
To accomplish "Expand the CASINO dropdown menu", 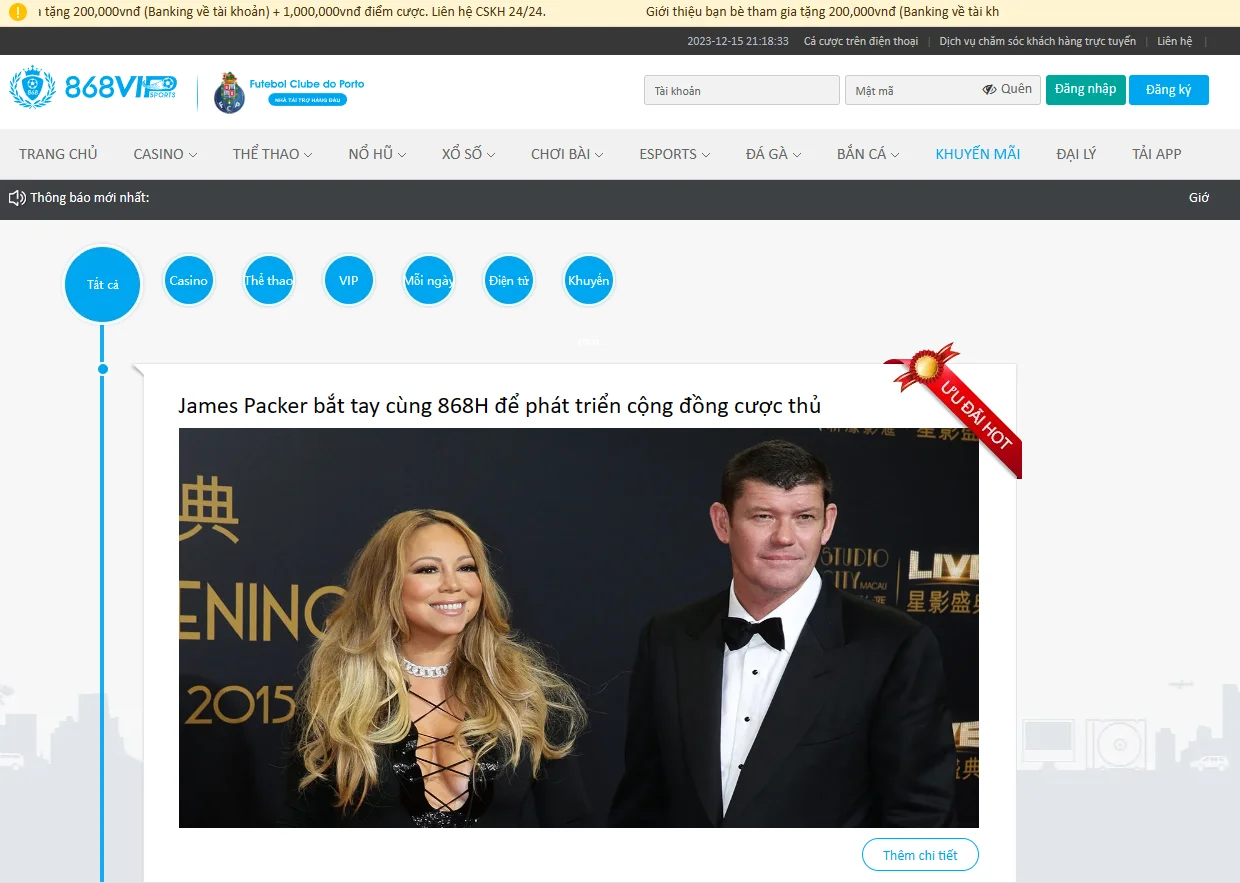I will click(x=165, y=154).
